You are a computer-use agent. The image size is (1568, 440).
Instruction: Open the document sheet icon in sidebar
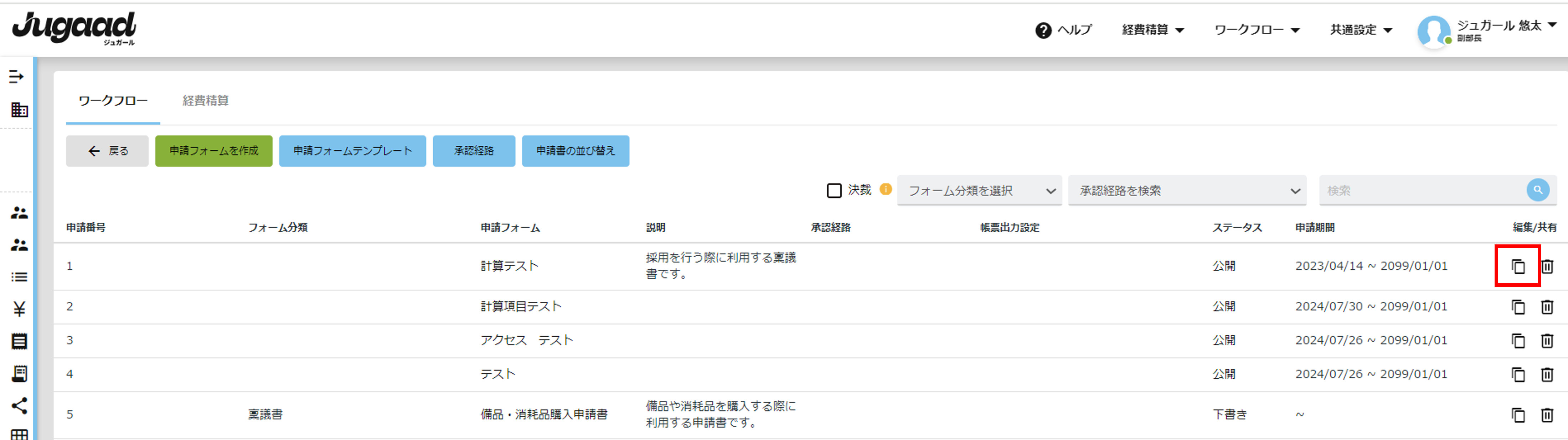[19, 341]
